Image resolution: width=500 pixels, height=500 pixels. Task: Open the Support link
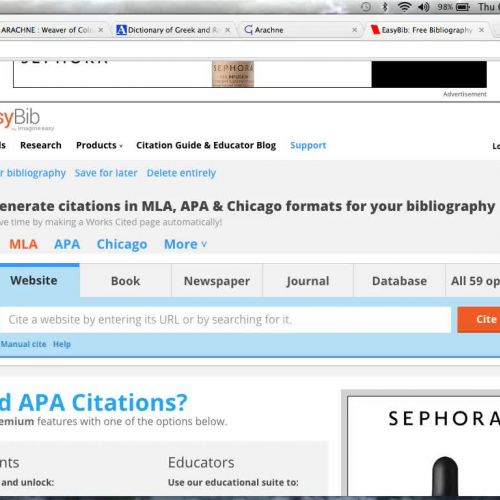pos(308,145)
